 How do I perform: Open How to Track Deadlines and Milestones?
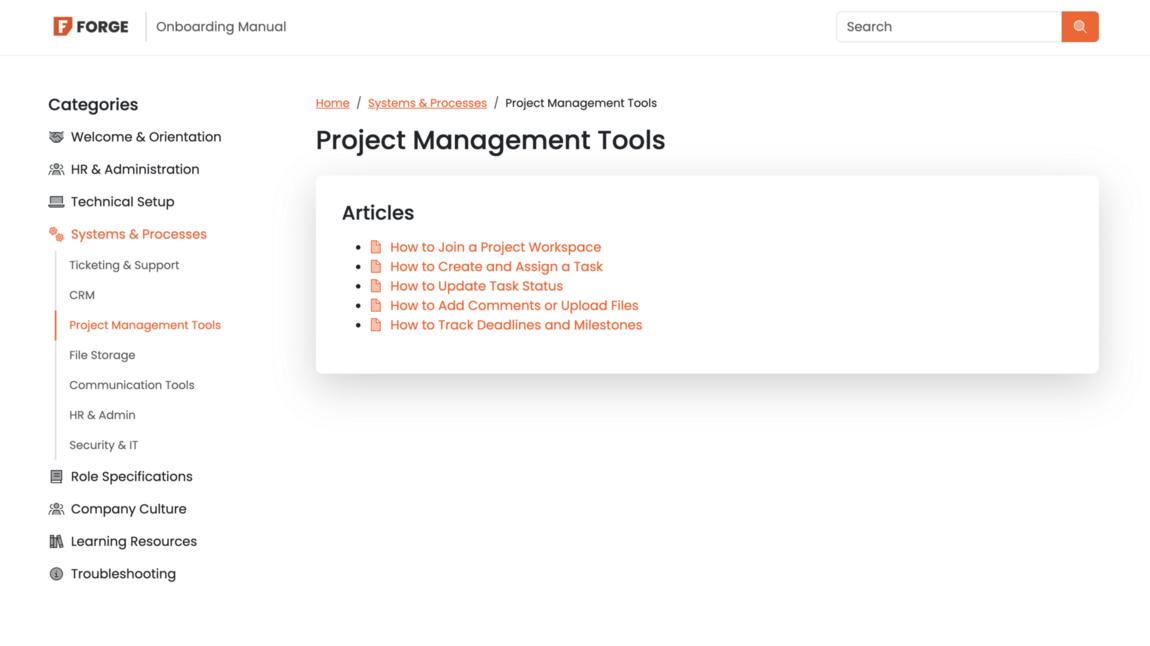[516, 325]
